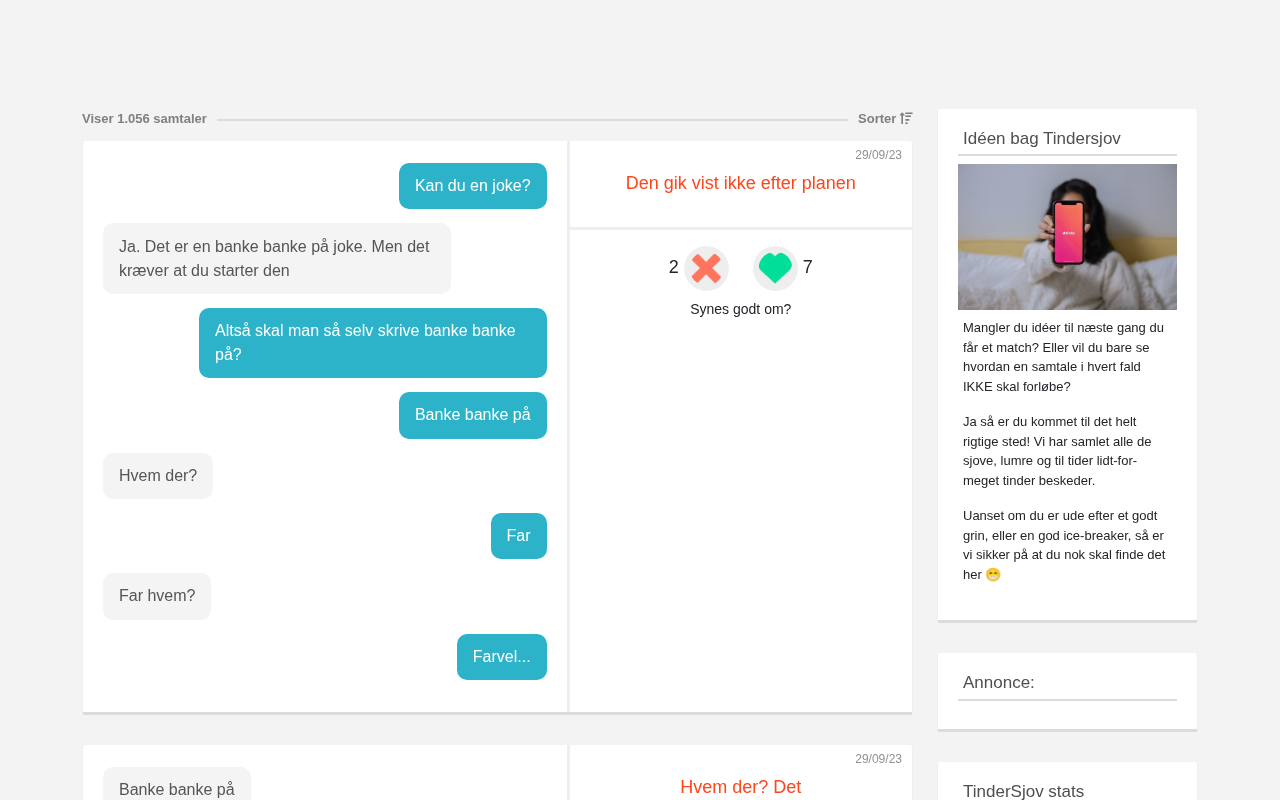Select the 'Far hvem?' grey bubble

(x=157, y=596)
